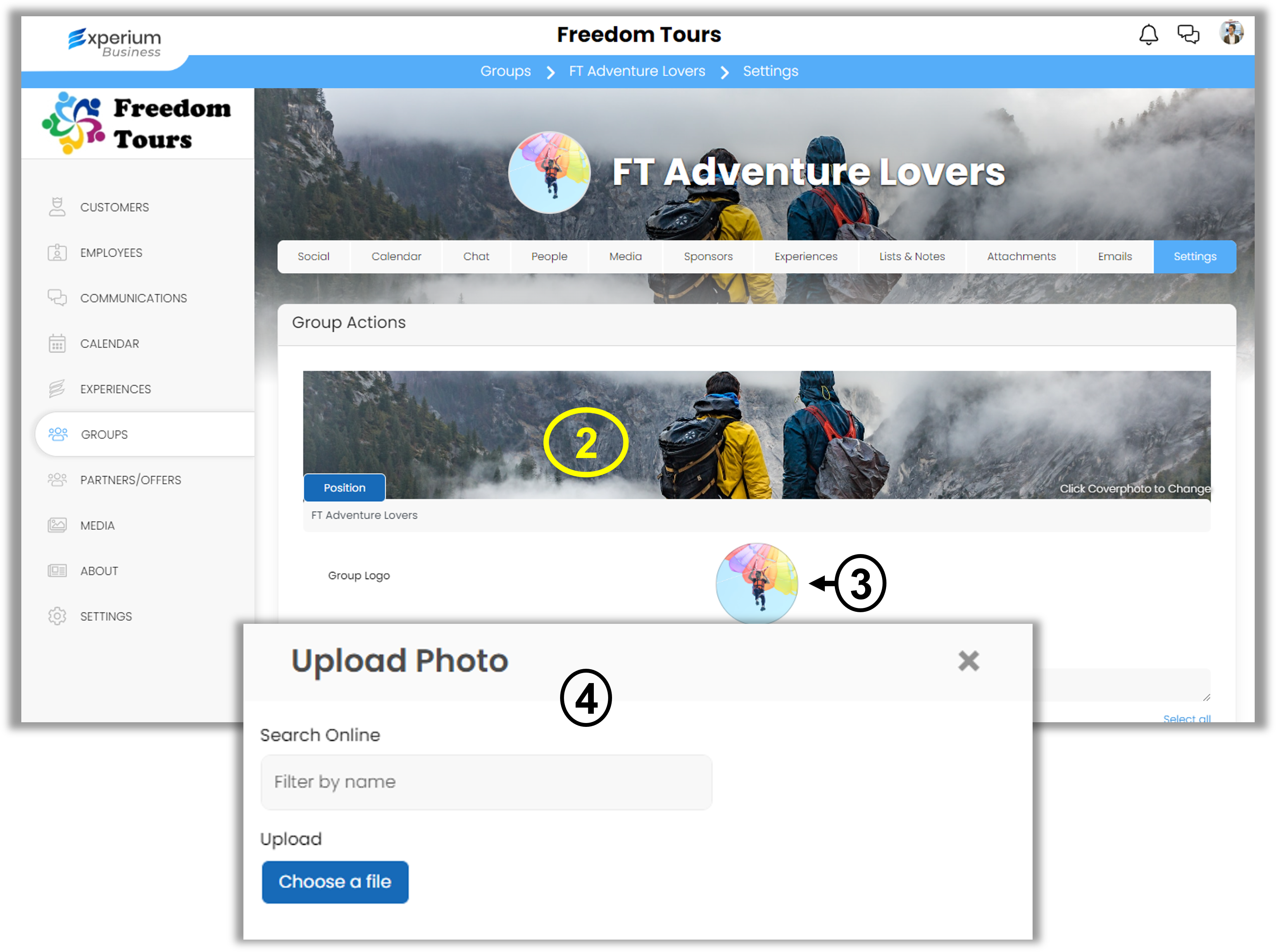Click the About sidebar icon
The height and width of the screenshot is (952, 1276).
pos(57,570)
